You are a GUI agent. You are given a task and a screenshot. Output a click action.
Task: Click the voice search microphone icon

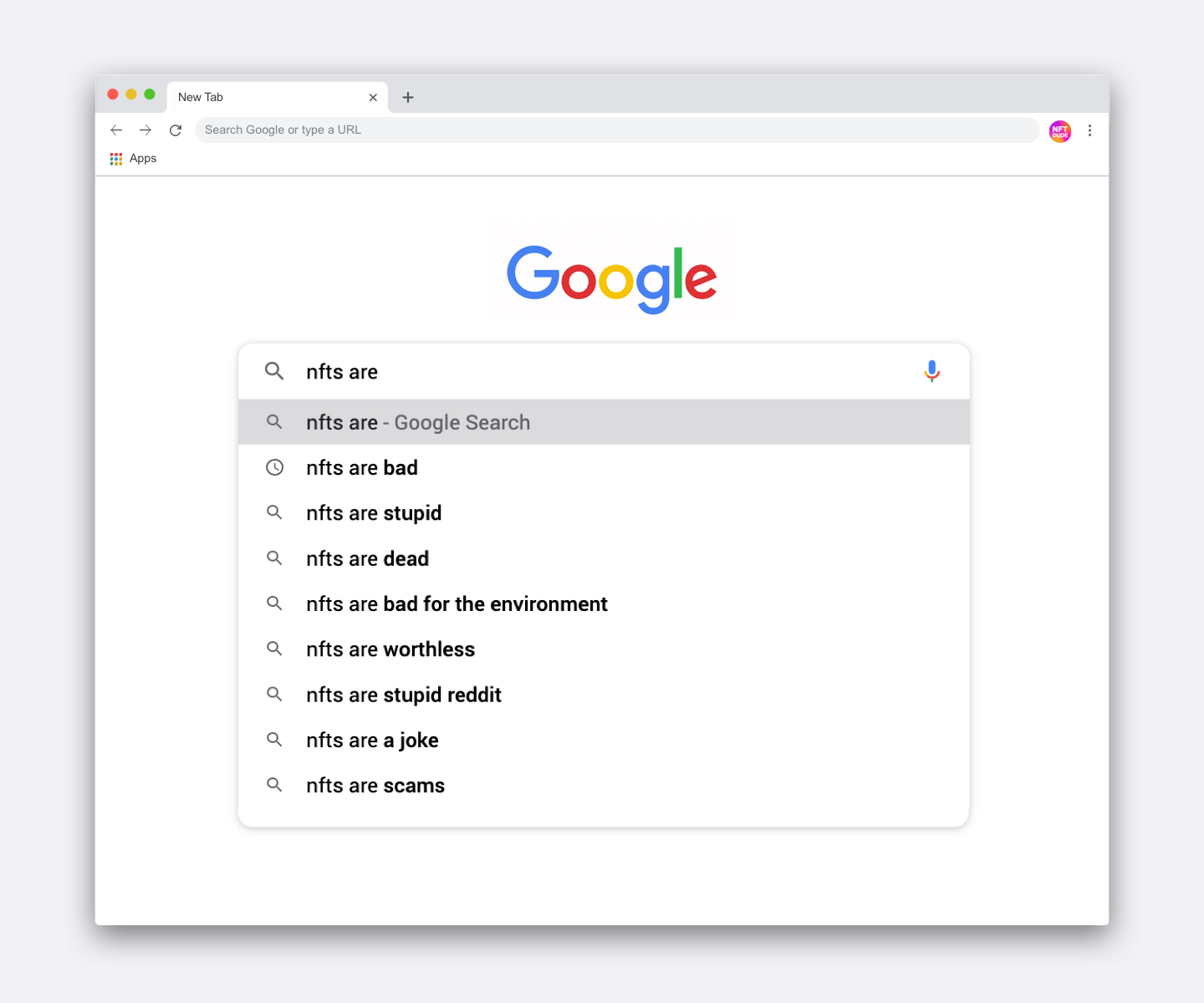pyautogui.click(x=931, y=371)
